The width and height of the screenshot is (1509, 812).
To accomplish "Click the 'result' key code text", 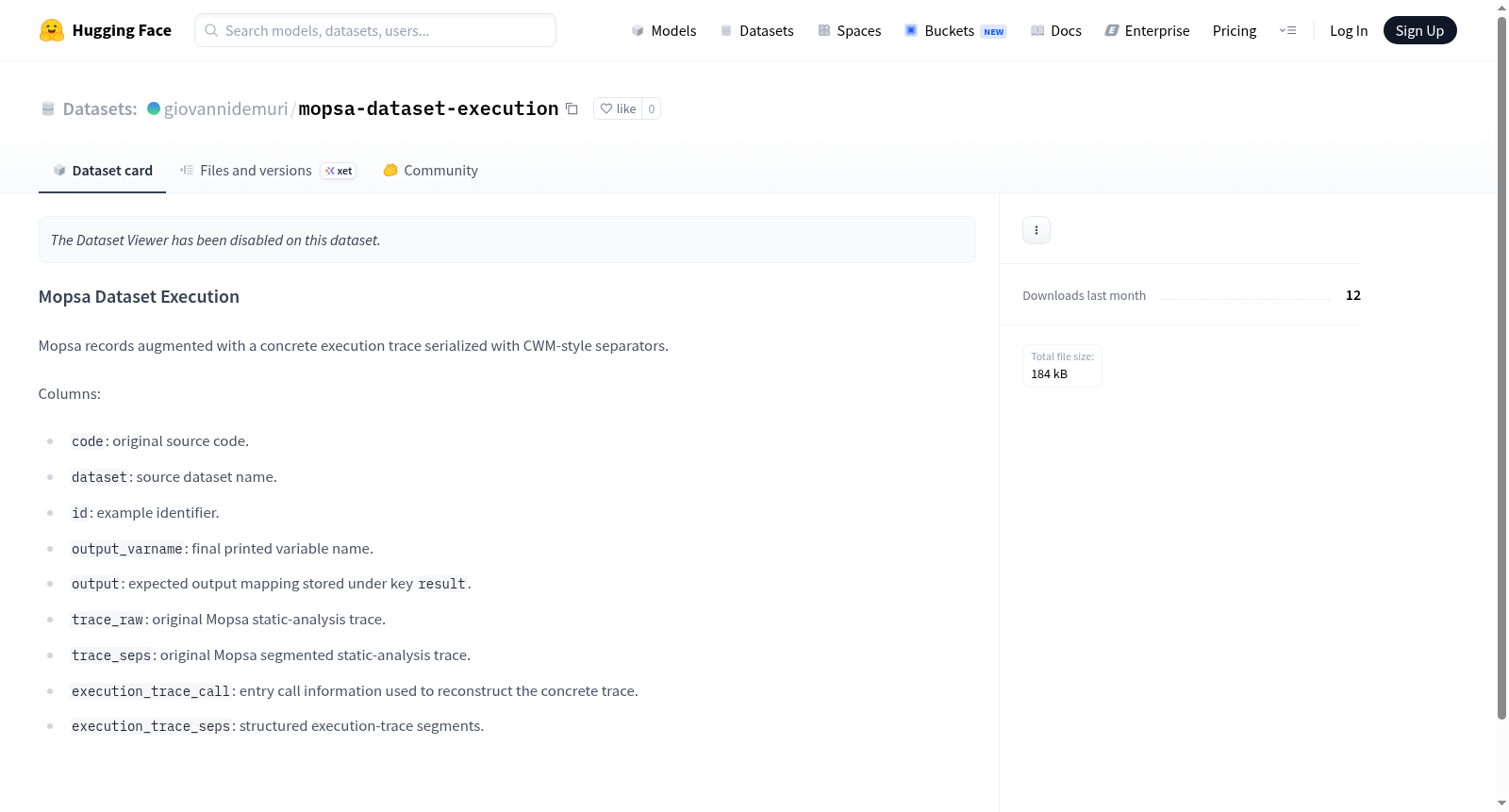I will pyautogui.click(x=441, y=584).
